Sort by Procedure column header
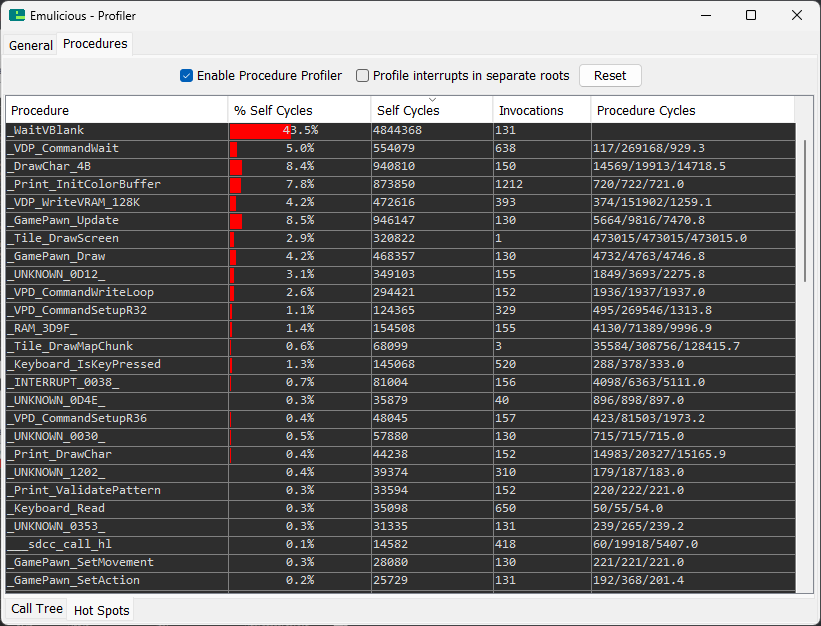821x626 pixels. (x=117, y=110)
